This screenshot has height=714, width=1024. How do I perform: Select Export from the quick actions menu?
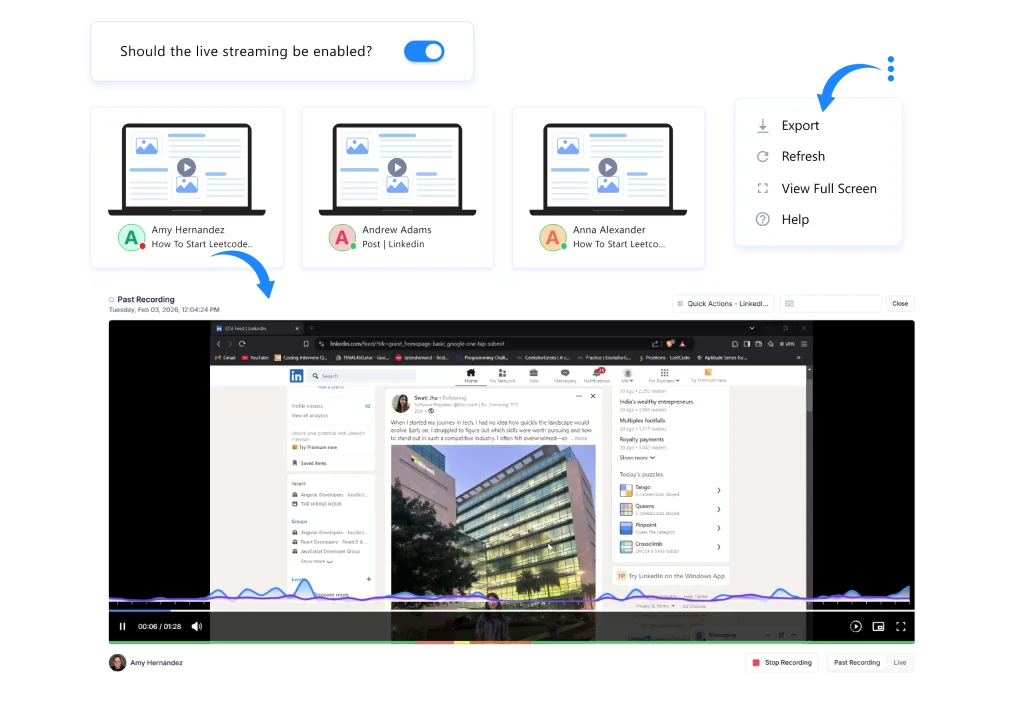(x=800, y=125)
